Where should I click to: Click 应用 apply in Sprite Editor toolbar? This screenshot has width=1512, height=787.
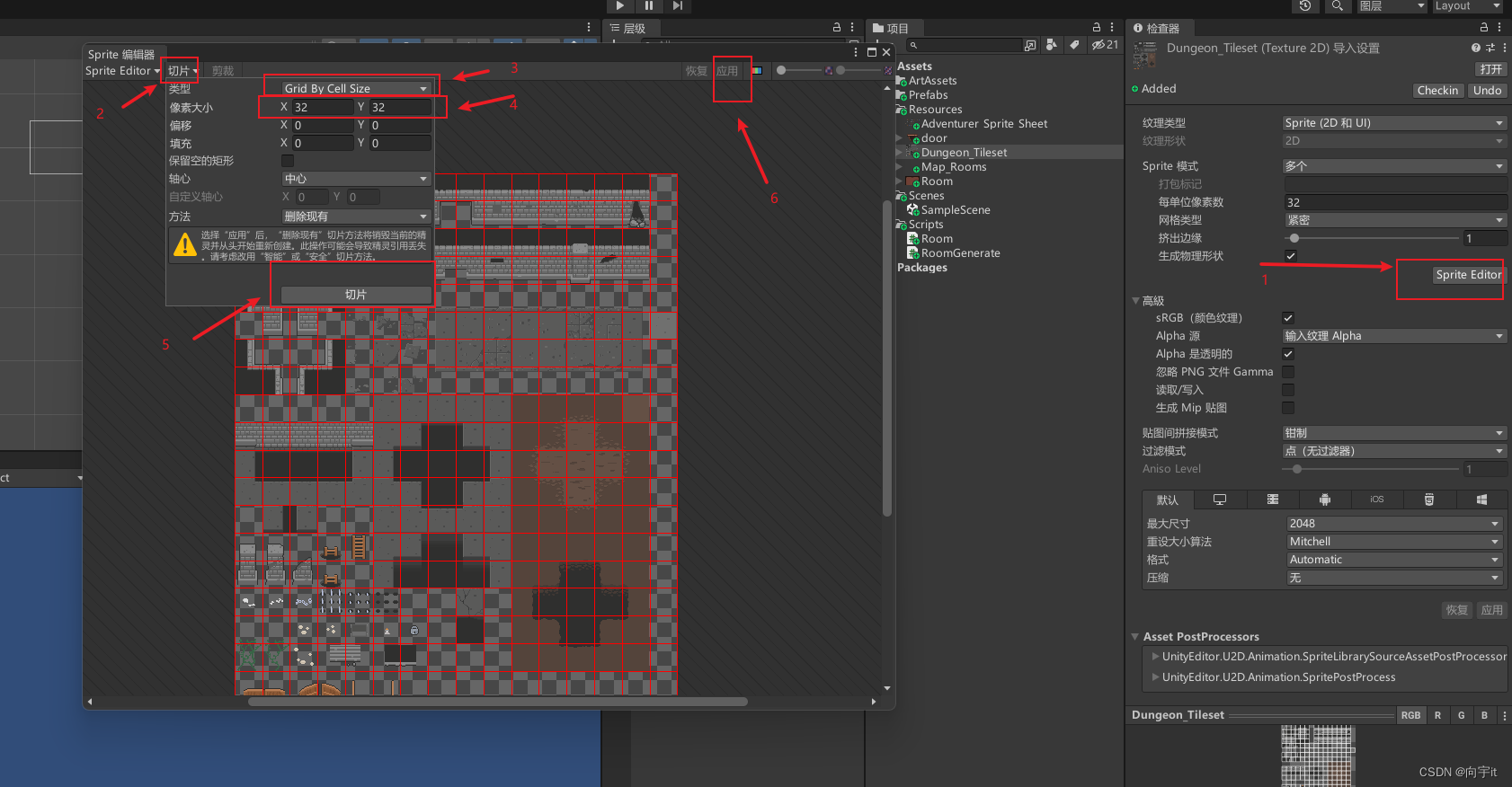point(727,71)
